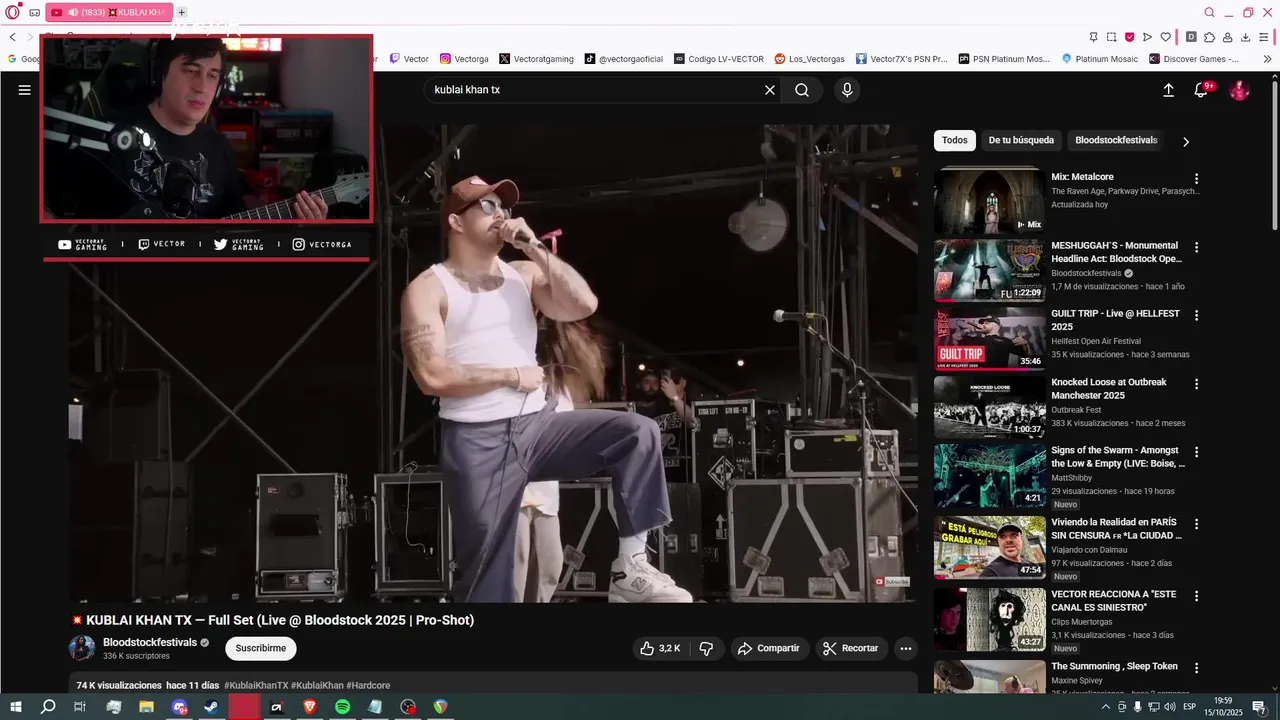Open the YouTube upload/create icon

coord(1168,90)
